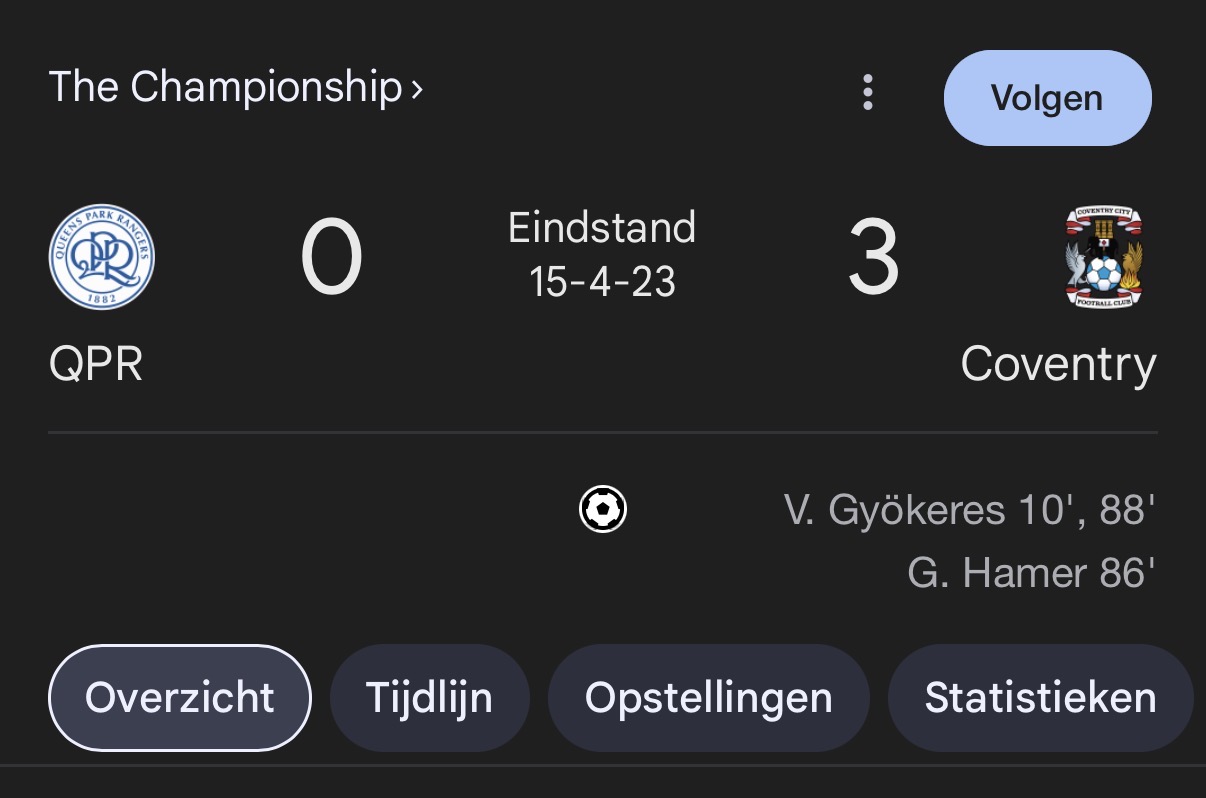The height and width of the screenshot is (798, 1206).
Task: Tap the Eindstand final score label
Action: pos(602,228)
